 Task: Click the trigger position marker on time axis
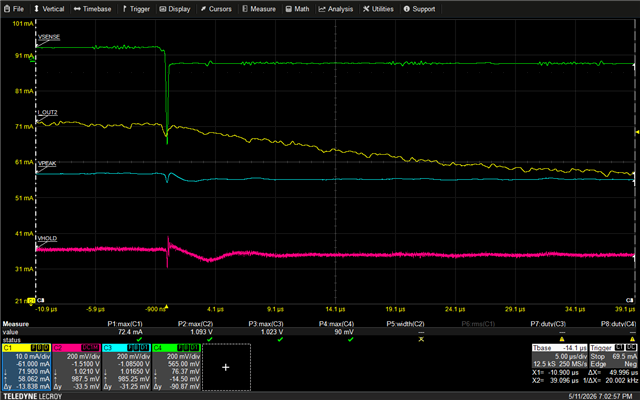click(x=166, y=306)
